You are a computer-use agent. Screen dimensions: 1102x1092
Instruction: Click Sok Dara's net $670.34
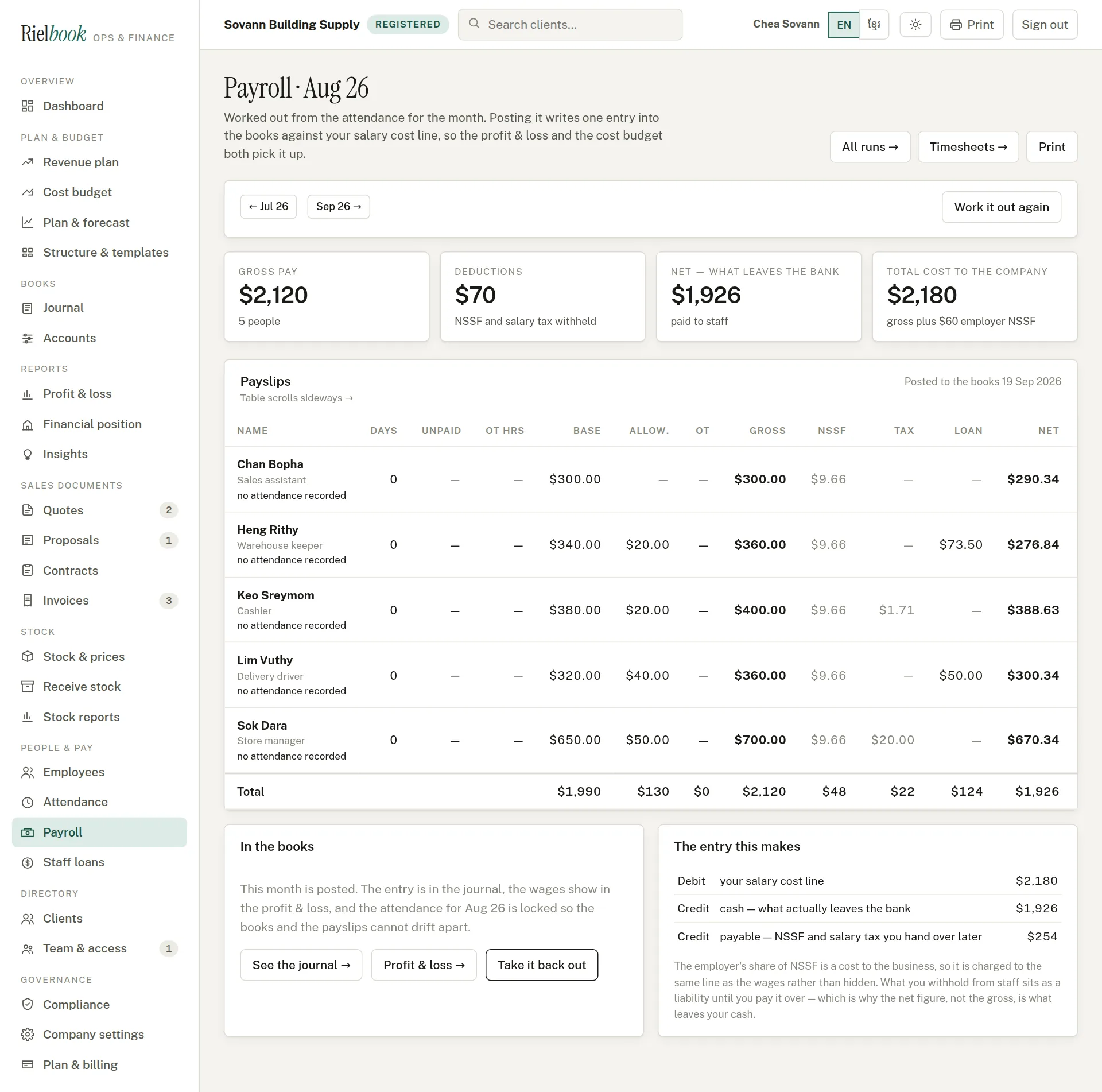click(1033, 740)
